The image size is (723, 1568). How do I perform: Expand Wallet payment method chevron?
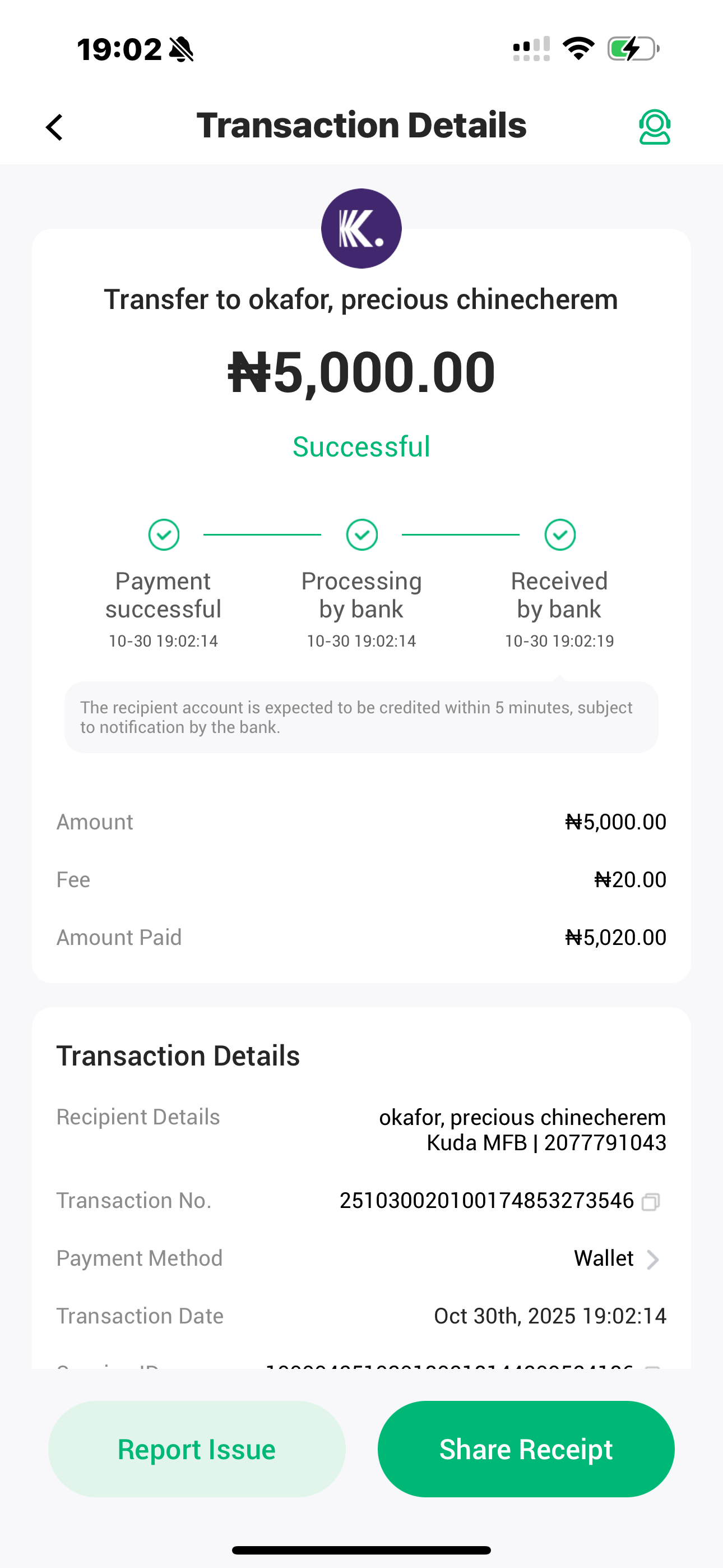[x=652, y=1259]
